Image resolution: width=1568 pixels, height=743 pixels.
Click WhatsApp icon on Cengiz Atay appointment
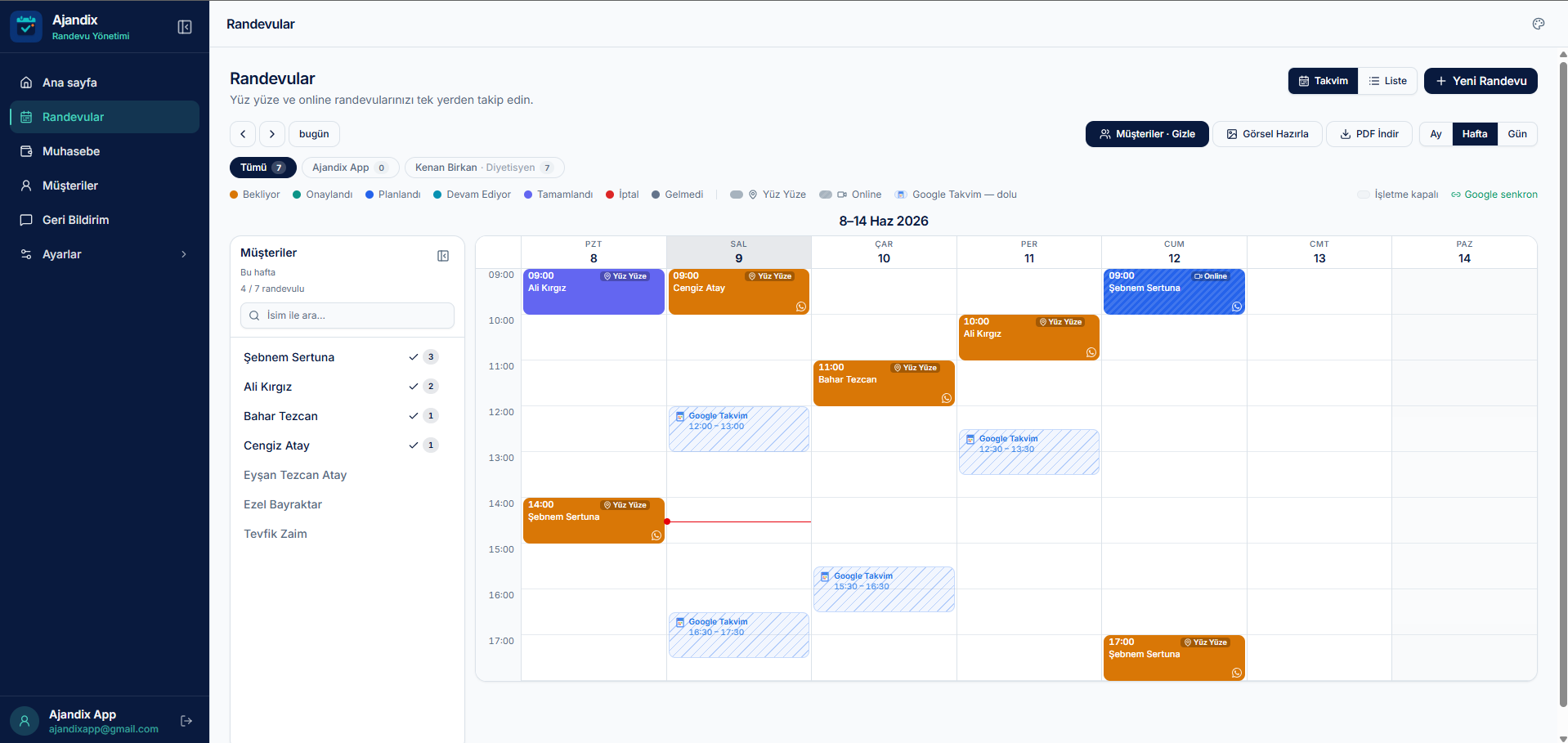(801, 307)
